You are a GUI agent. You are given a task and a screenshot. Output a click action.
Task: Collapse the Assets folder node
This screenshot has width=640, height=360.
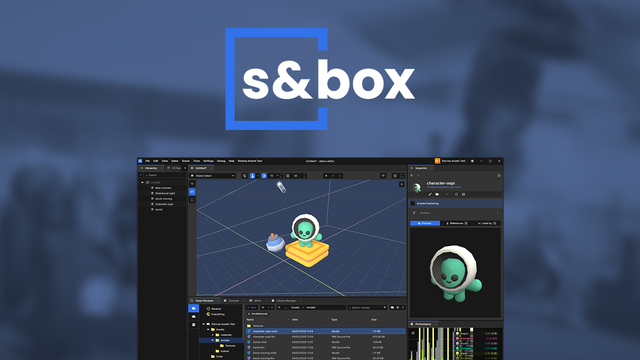click(x=208, y=329)
